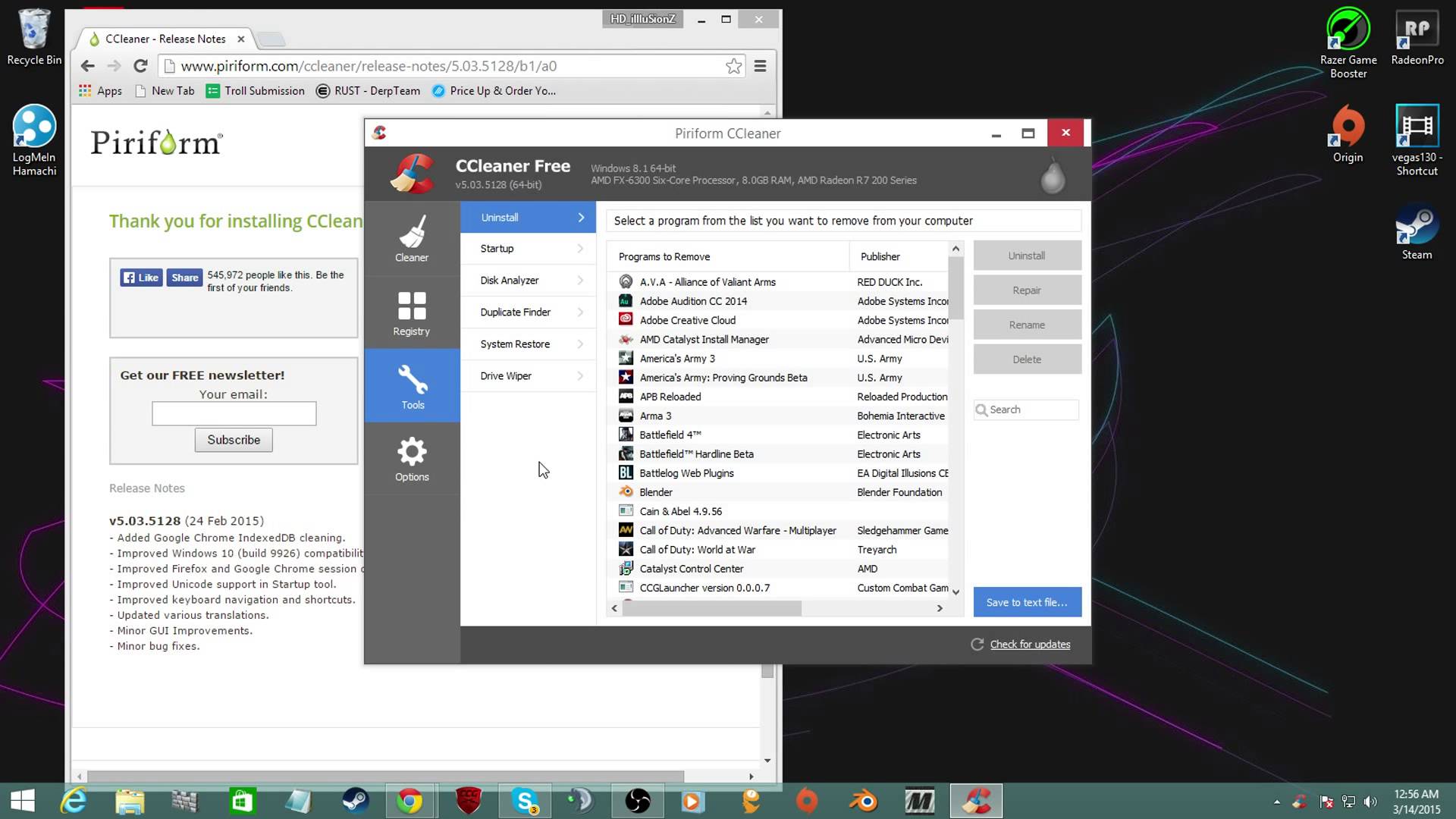
Task: Select APB Reloaded in the program list
Action: coord(777,397)
